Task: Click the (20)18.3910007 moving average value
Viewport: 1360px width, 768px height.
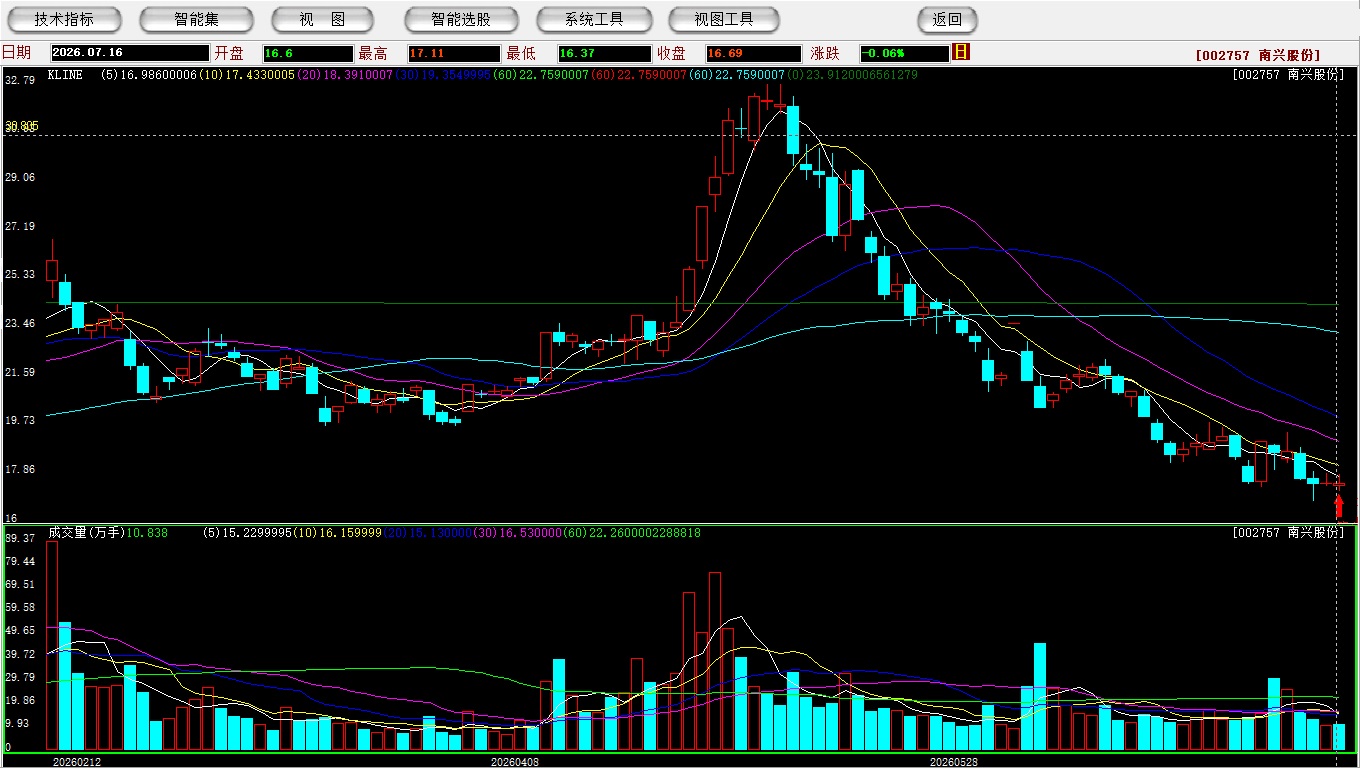Action: [x=345, y=74]
